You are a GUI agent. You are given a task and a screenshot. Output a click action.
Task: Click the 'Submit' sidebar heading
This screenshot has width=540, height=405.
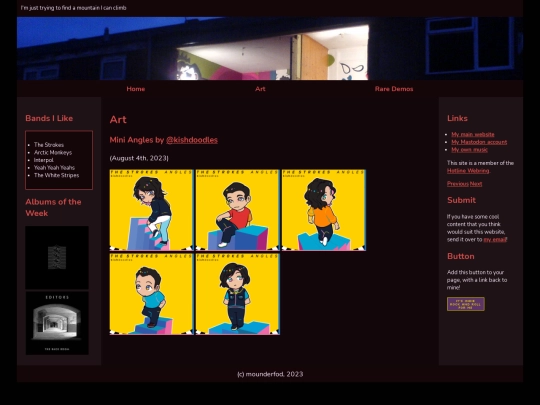pos(461,200)
